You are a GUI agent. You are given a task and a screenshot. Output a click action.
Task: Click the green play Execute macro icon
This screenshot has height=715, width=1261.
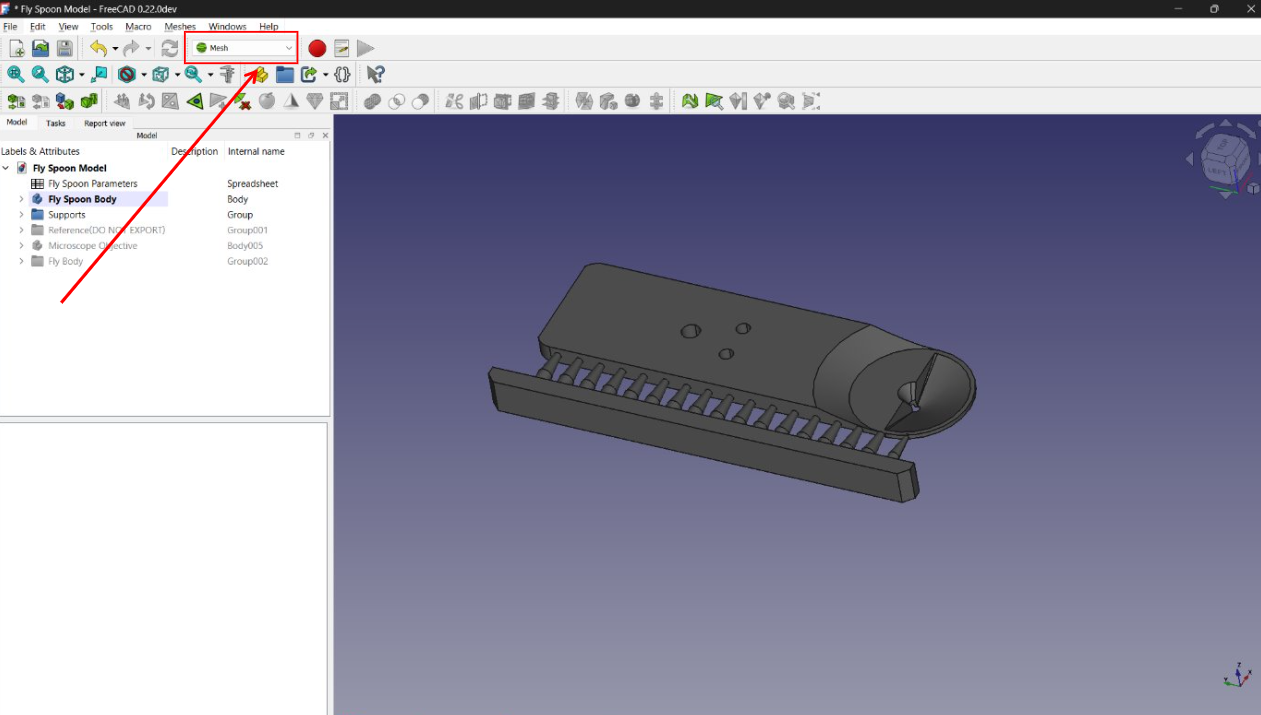tap(366, 48)
